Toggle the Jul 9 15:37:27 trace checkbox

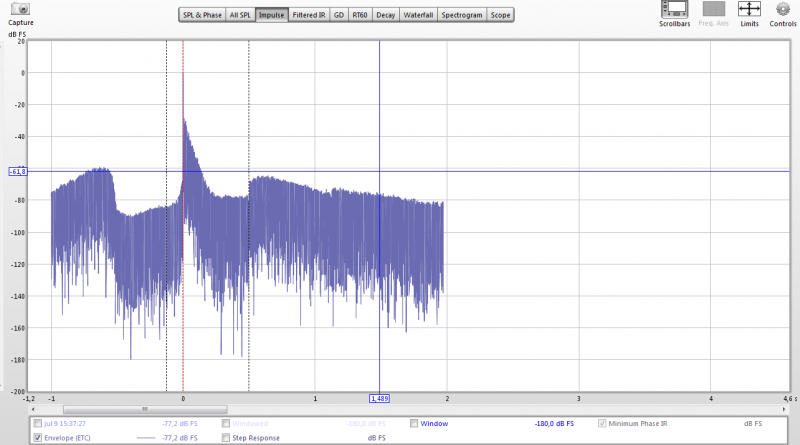tap(38, 424)
